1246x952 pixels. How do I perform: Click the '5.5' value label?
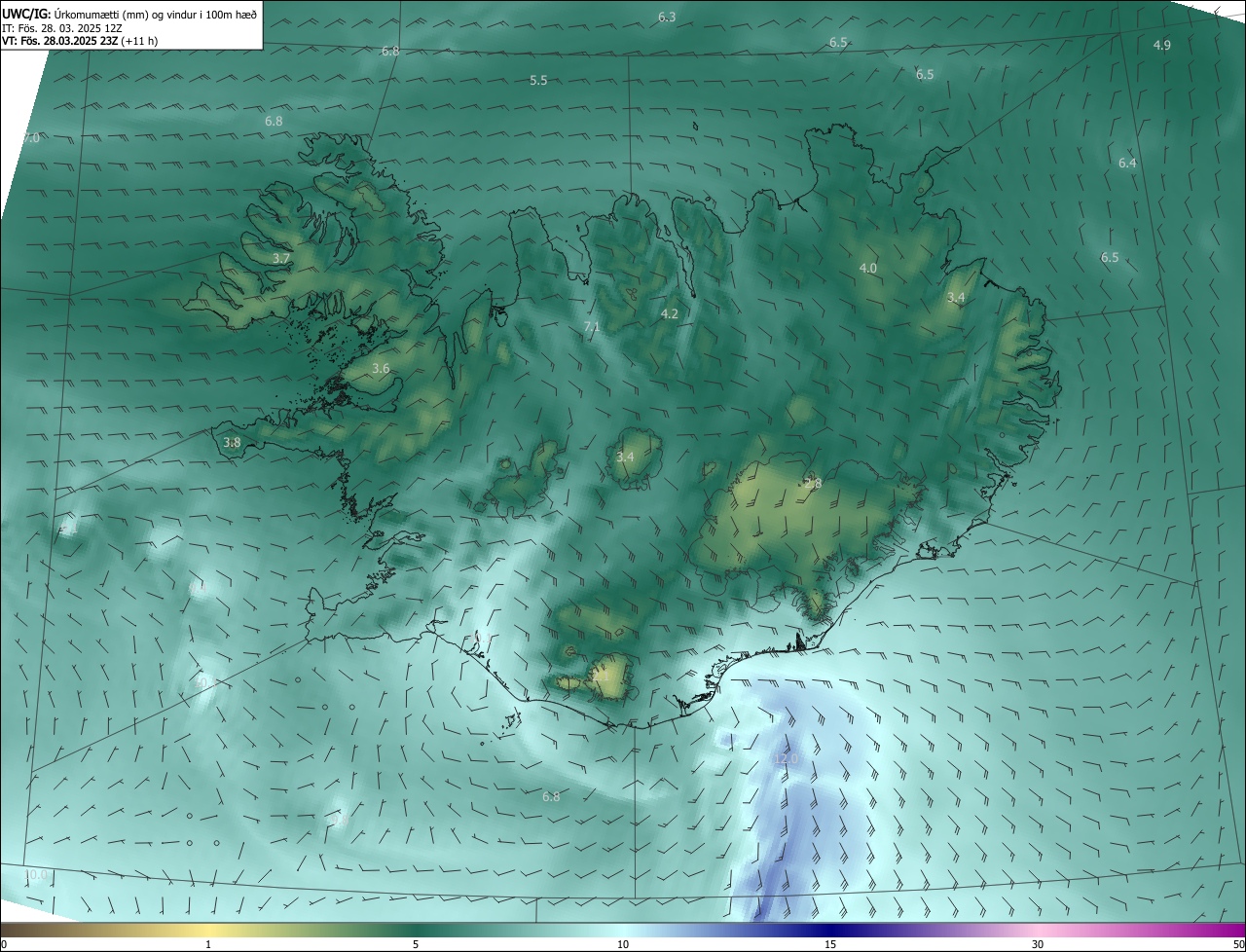click(x=538, y=81)
